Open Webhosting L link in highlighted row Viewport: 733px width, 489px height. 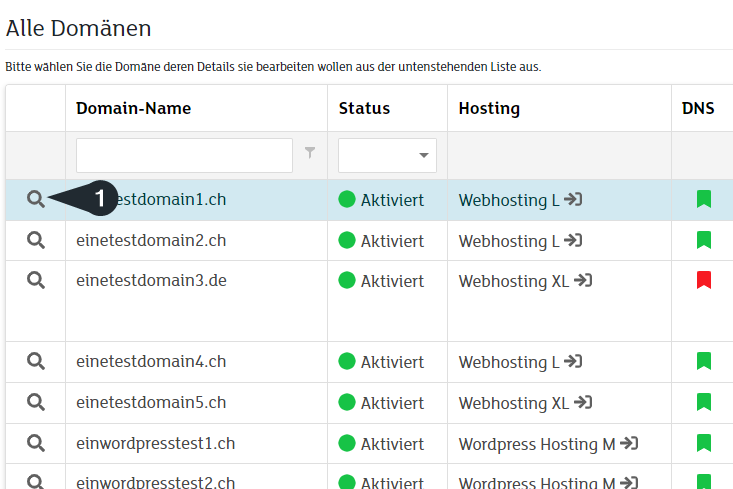pyautogui.click(x=509, y=200)
